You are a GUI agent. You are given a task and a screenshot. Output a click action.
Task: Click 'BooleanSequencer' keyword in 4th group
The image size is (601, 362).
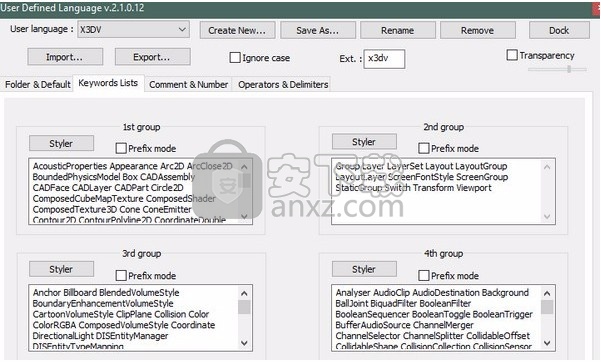click(x=373, y=314)
